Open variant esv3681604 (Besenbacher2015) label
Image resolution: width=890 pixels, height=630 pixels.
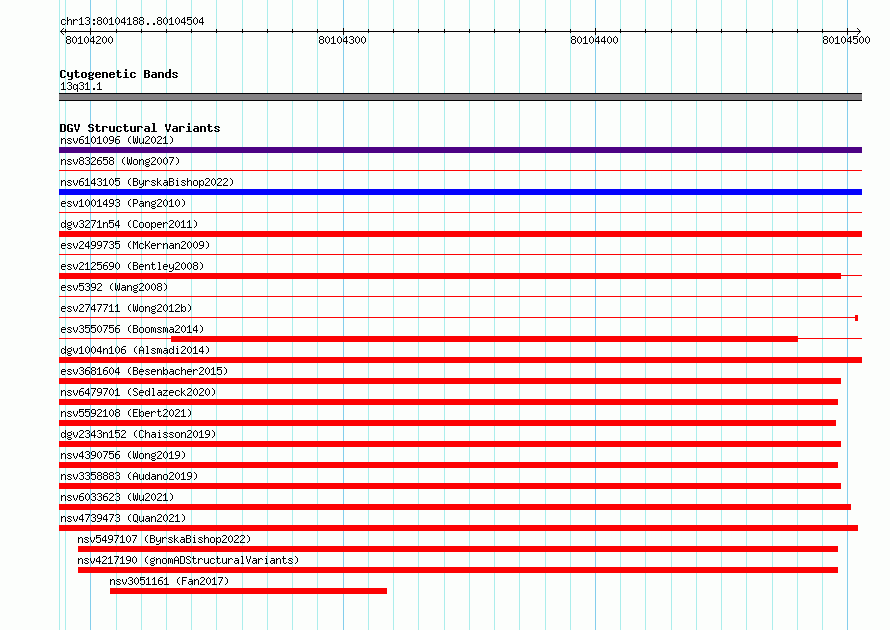pos(144,371)
